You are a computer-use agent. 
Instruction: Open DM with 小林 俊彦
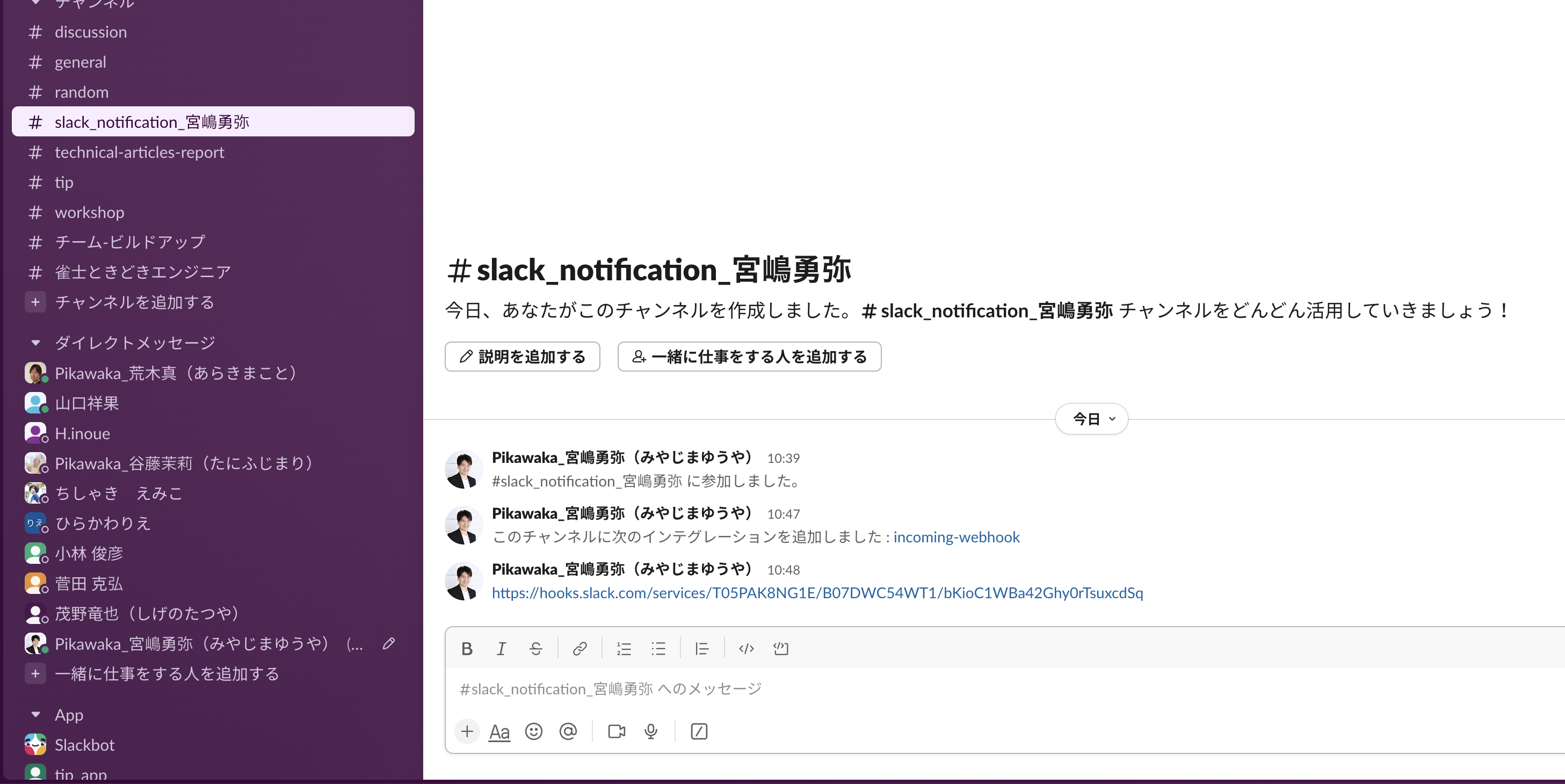pyautogui.click(x=213, y=553)
